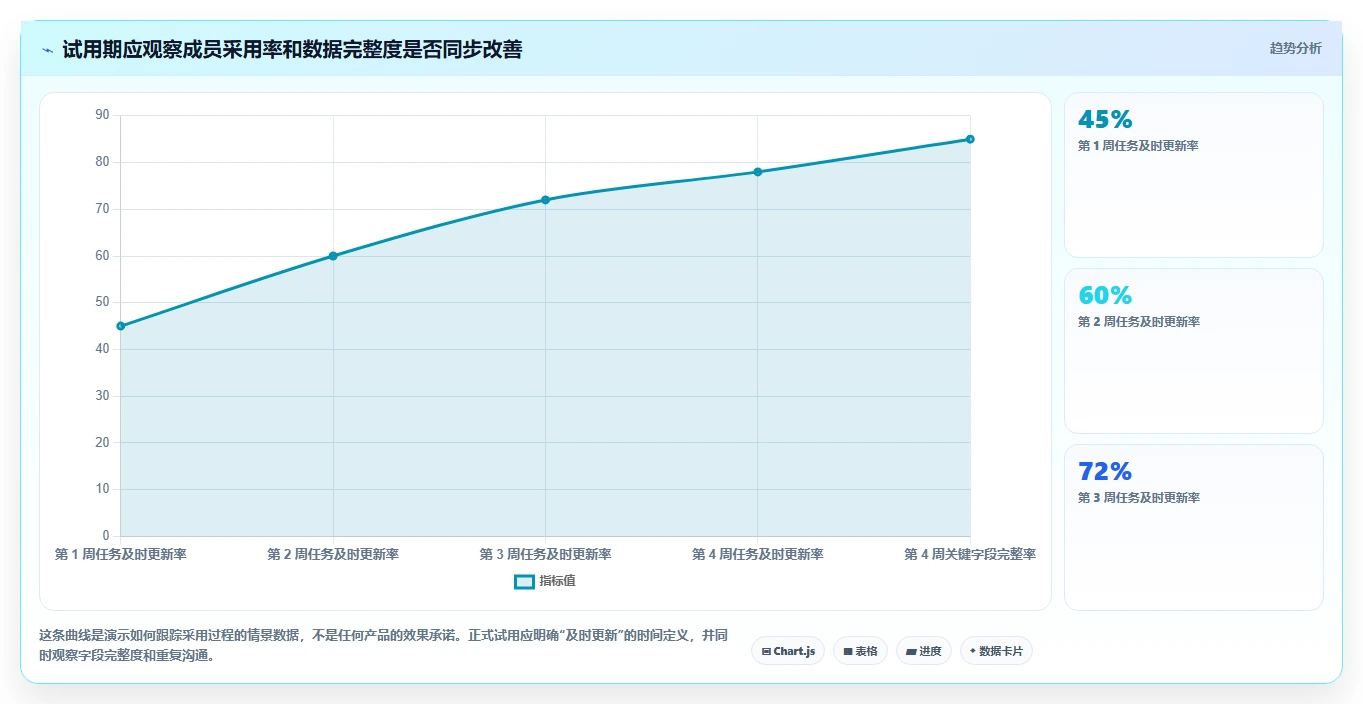Click x-axis label 第 2 周任务及时更新率
Viewport: 1363px width, 704px height.
pyautogui.click(x=333, y=554)
